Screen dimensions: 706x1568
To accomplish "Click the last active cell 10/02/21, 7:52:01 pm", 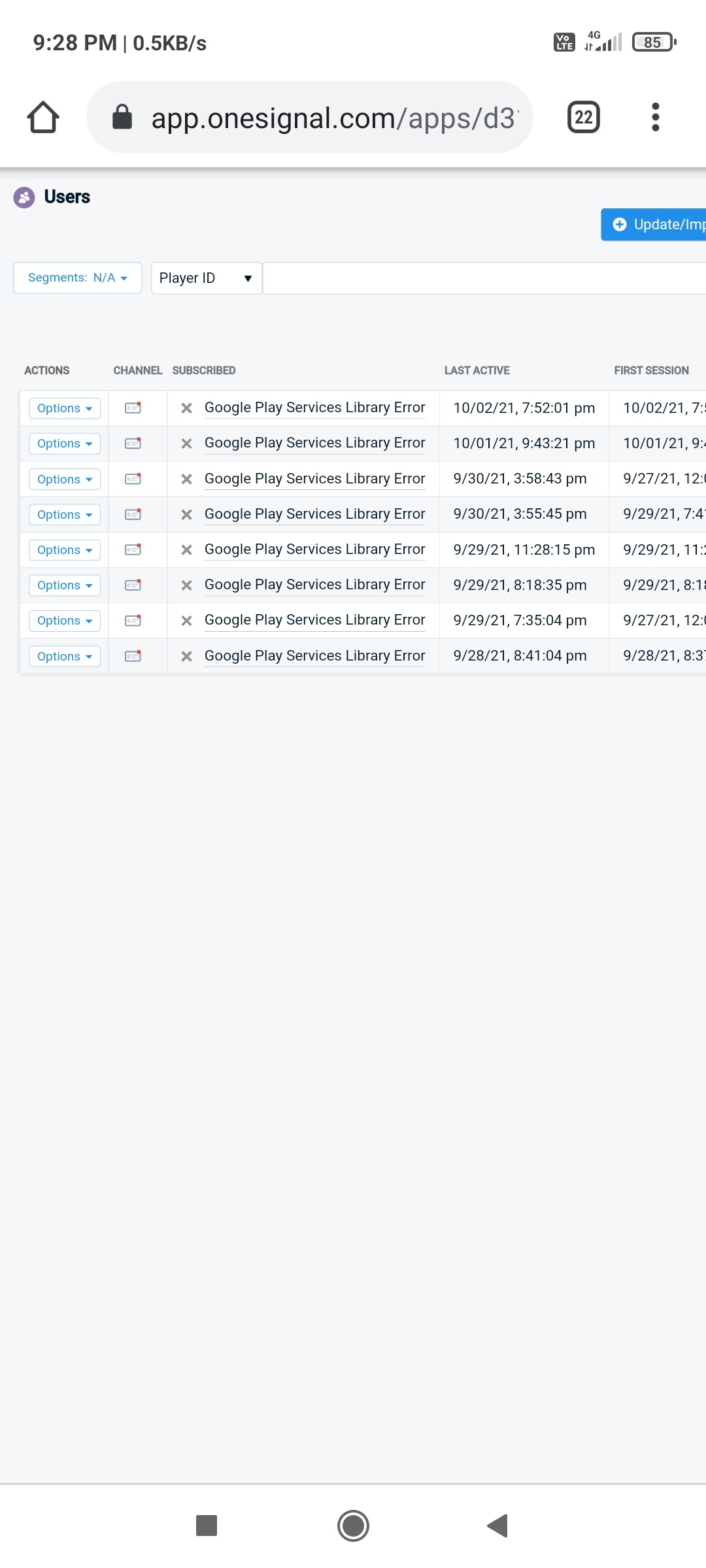I will point(524,408).
